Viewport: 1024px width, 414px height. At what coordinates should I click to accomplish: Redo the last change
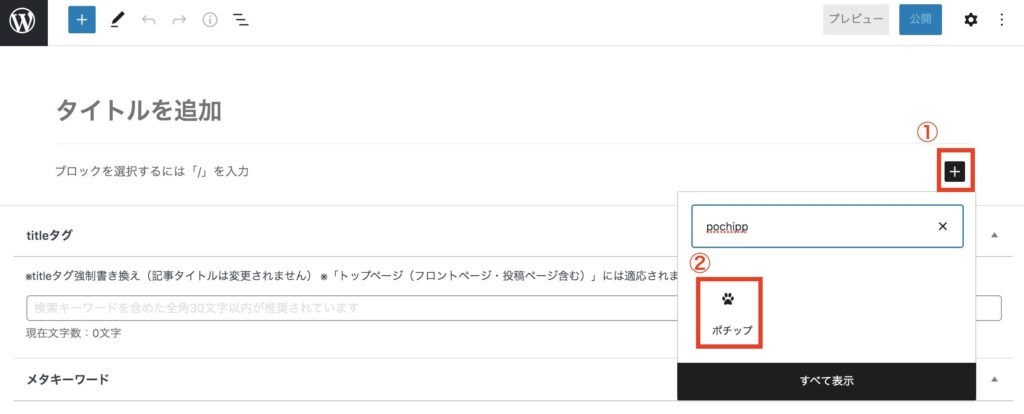178,20
